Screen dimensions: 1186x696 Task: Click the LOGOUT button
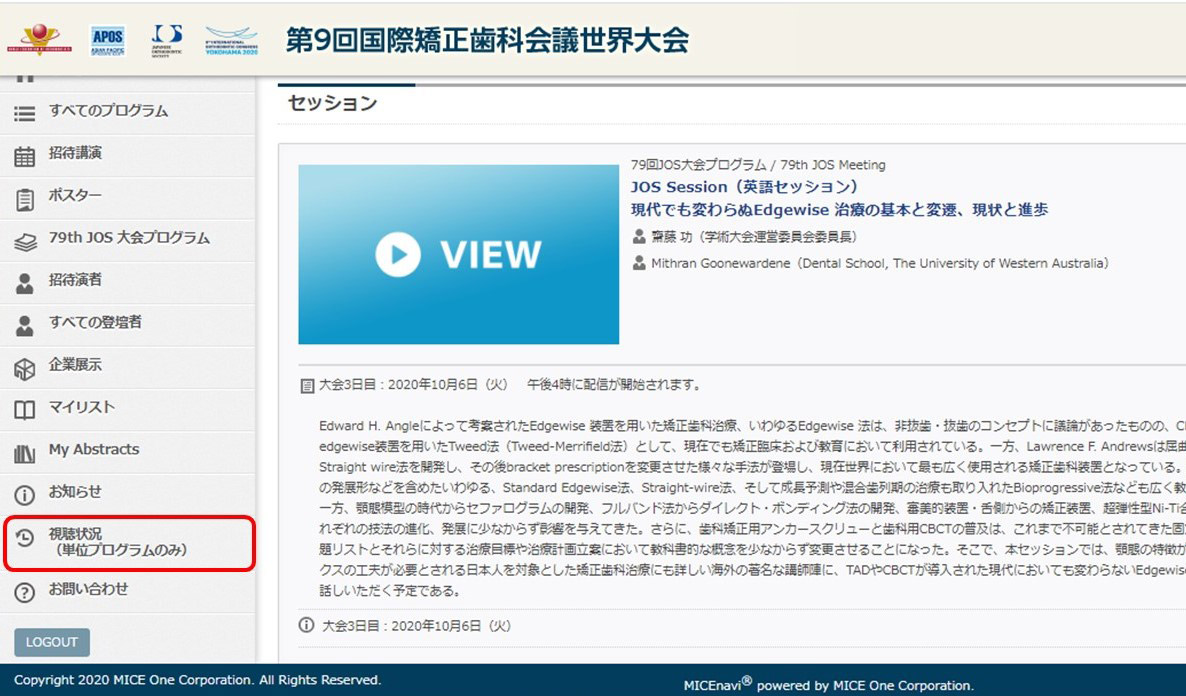(51, 642)
